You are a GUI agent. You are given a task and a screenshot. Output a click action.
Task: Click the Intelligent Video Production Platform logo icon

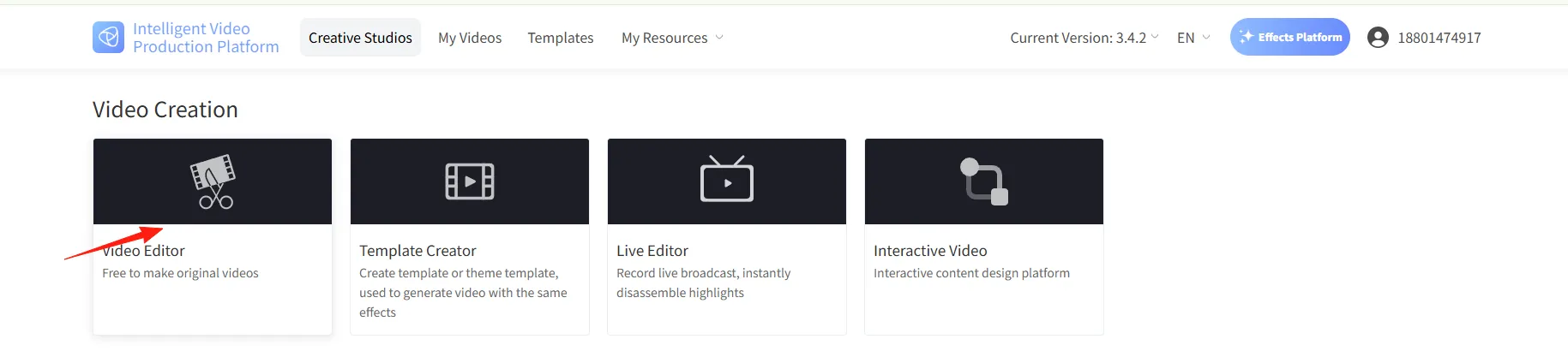[x=108, y=38]
